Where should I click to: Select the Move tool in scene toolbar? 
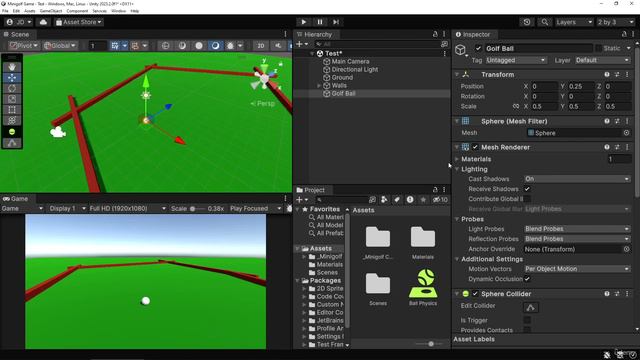(12, 78)
